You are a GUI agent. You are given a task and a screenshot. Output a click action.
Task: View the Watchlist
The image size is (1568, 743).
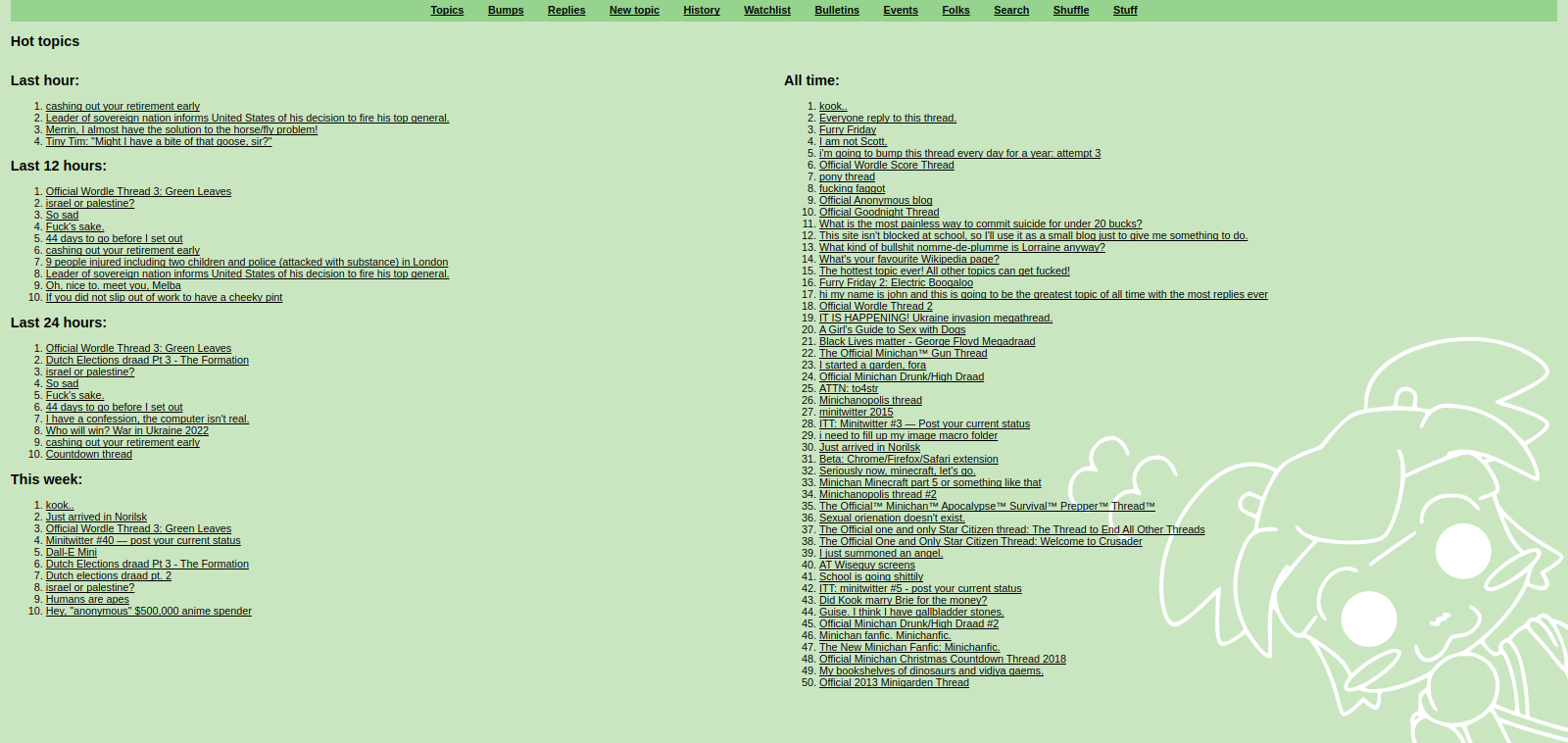click(x=766, y=10)
